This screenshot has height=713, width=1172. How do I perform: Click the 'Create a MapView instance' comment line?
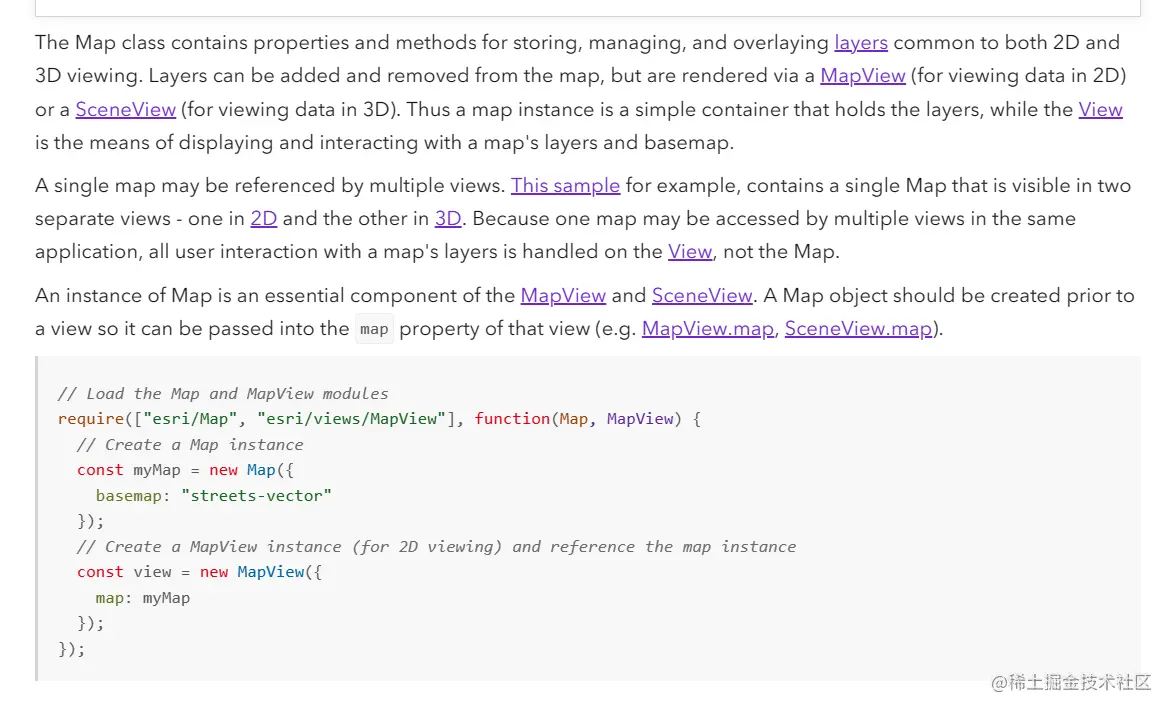pyautogui.click(x=437, y=546)
